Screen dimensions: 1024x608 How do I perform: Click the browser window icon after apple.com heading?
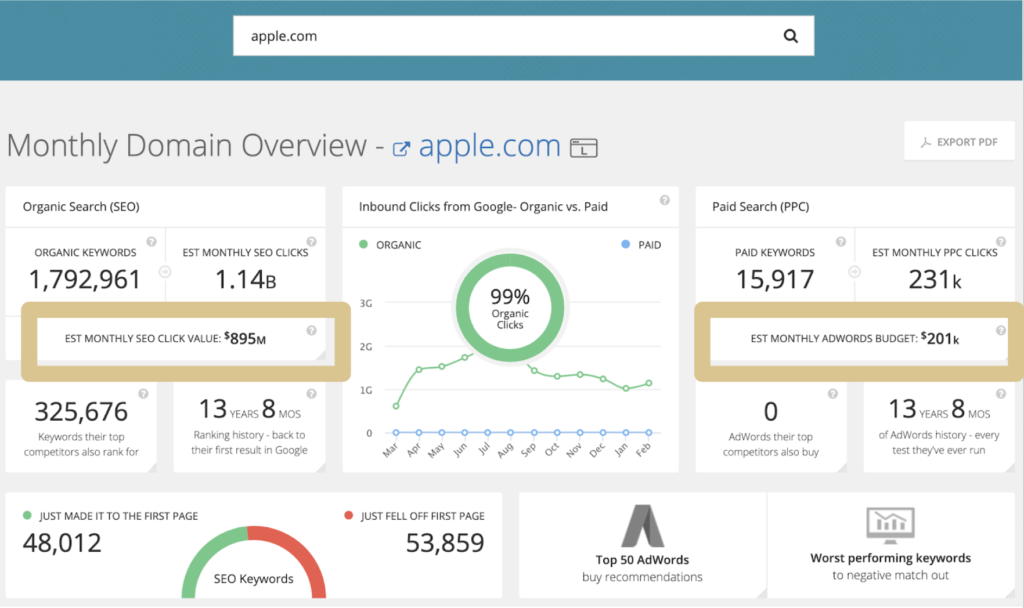(583, 148)
